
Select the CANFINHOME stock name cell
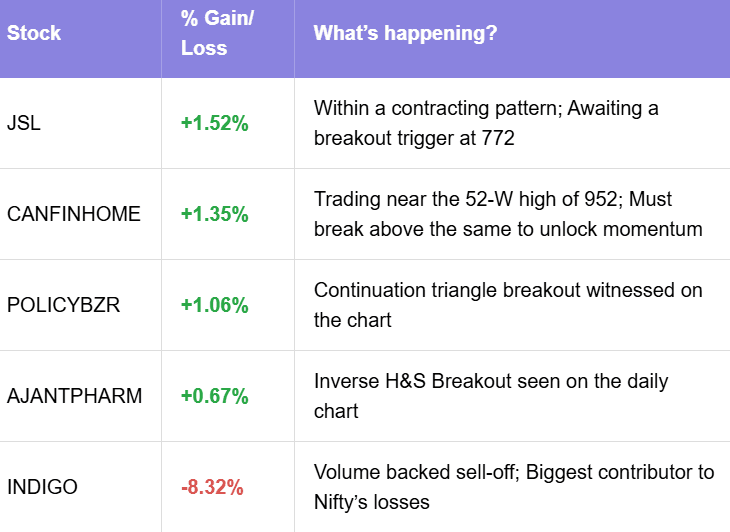pyautogui.click(x=74, y=214)
